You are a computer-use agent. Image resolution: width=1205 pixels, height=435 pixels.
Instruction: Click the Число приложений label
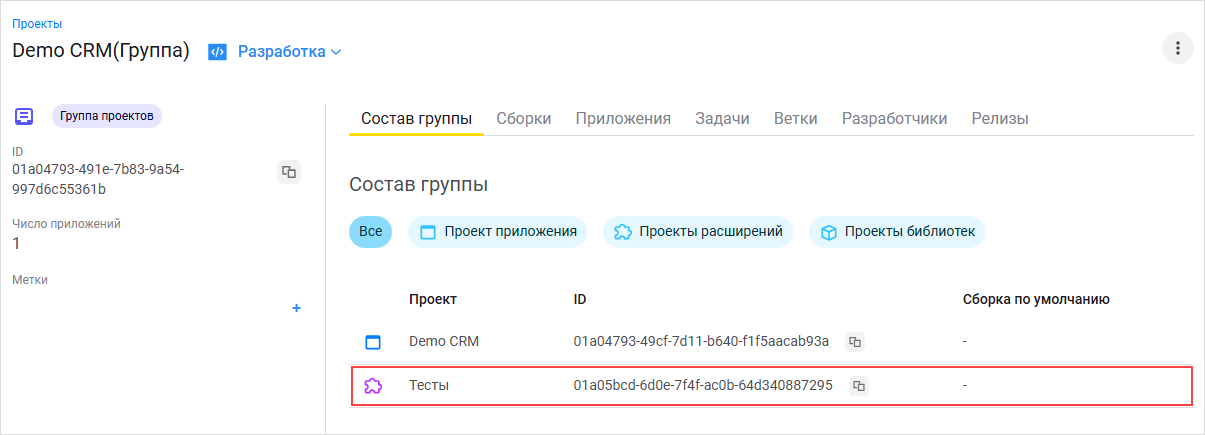tap(66, 224)
